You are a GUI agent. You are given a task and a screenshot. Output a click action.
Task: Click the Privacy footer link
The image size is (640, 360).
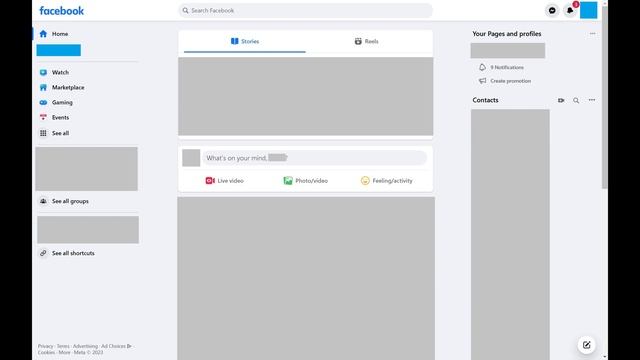pyautogui.click(x=45, y=346)
